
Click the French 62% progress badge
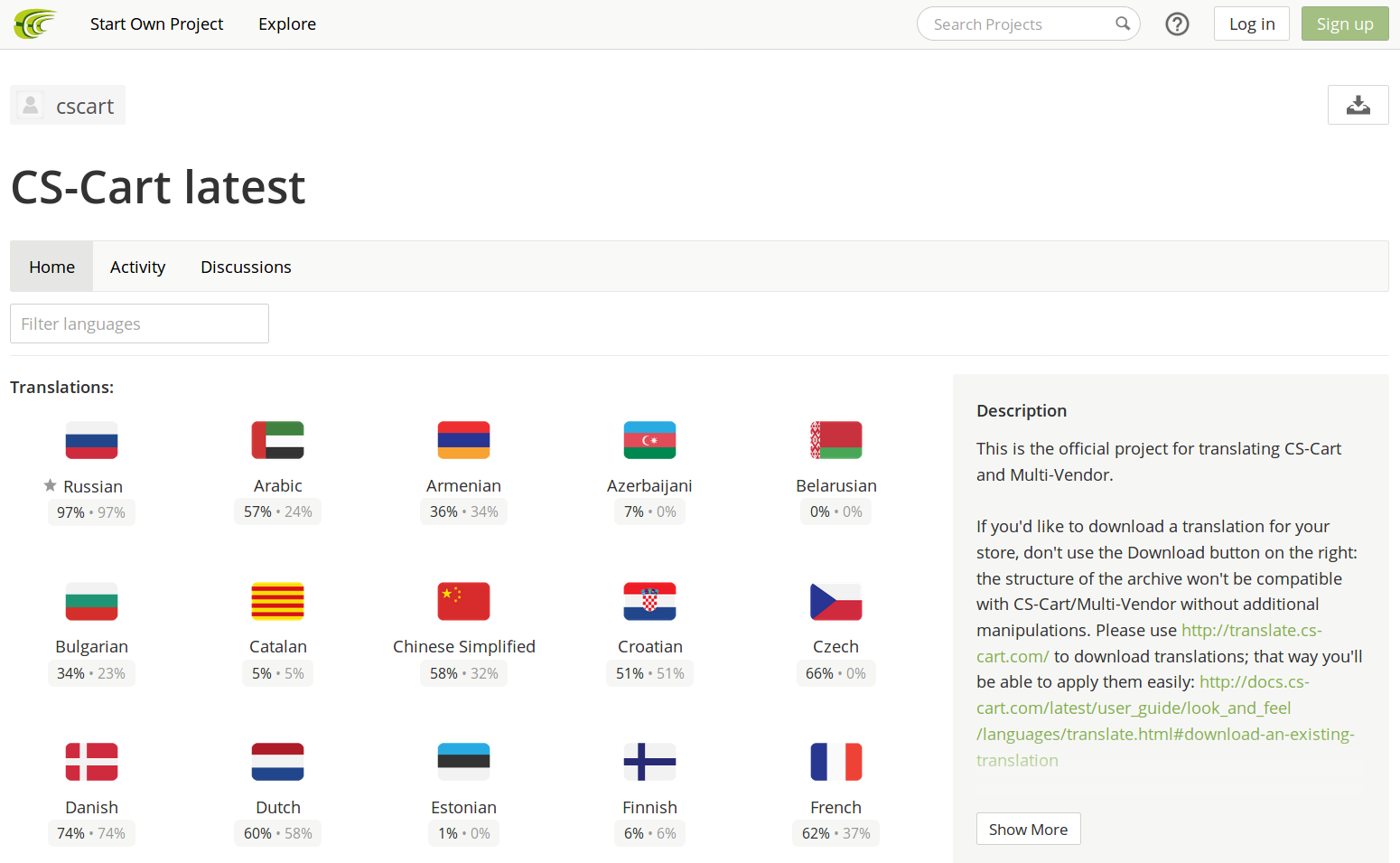click(x=835, y=833)
